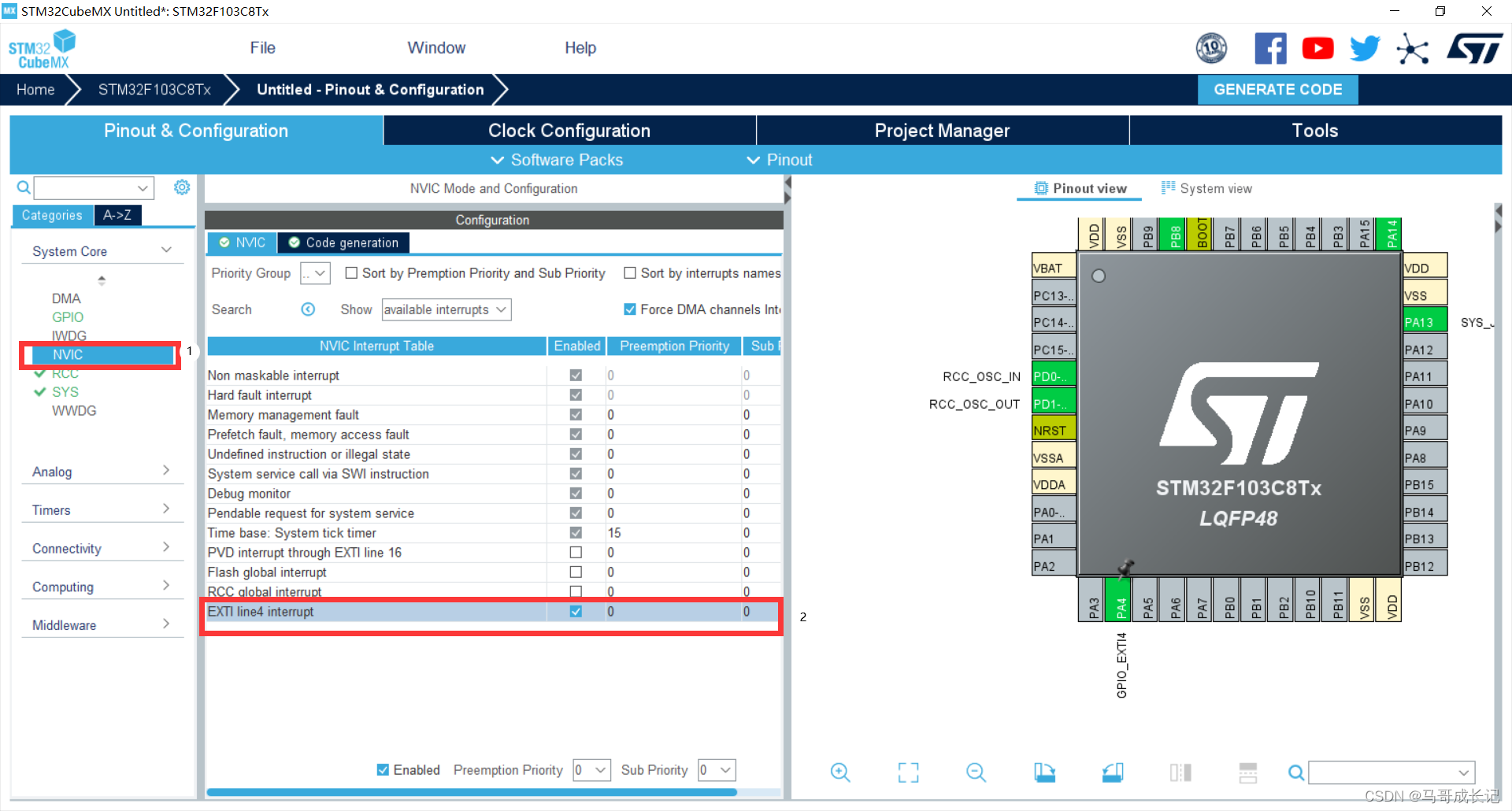Viewport: 1512px width, 811px height.
Task: Click the flip horizontal view icon
Action: coord(1180,772)
